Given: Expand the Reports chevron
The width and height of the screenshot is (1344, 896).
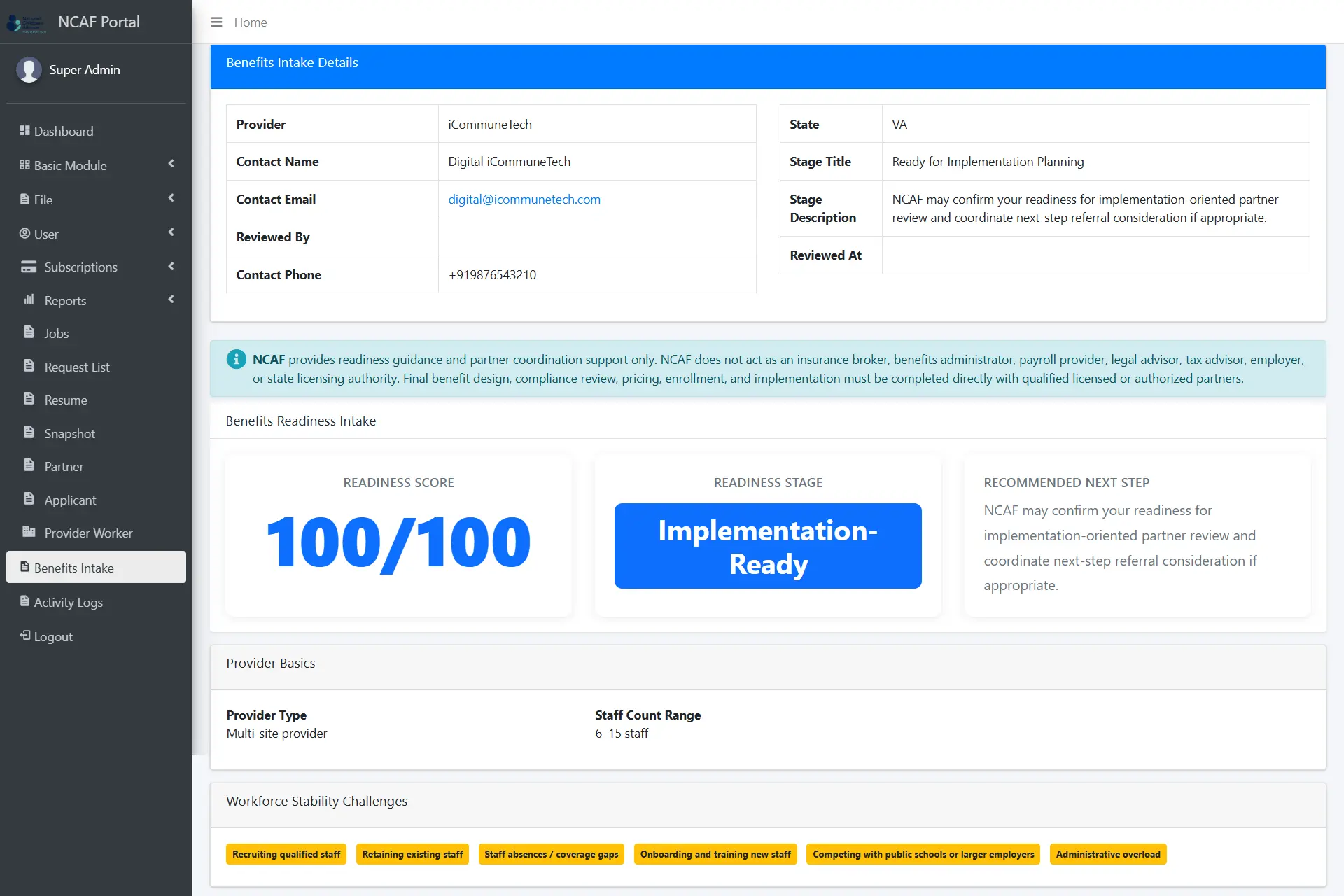Looking at the screenshot, I should tap(171, 300).
